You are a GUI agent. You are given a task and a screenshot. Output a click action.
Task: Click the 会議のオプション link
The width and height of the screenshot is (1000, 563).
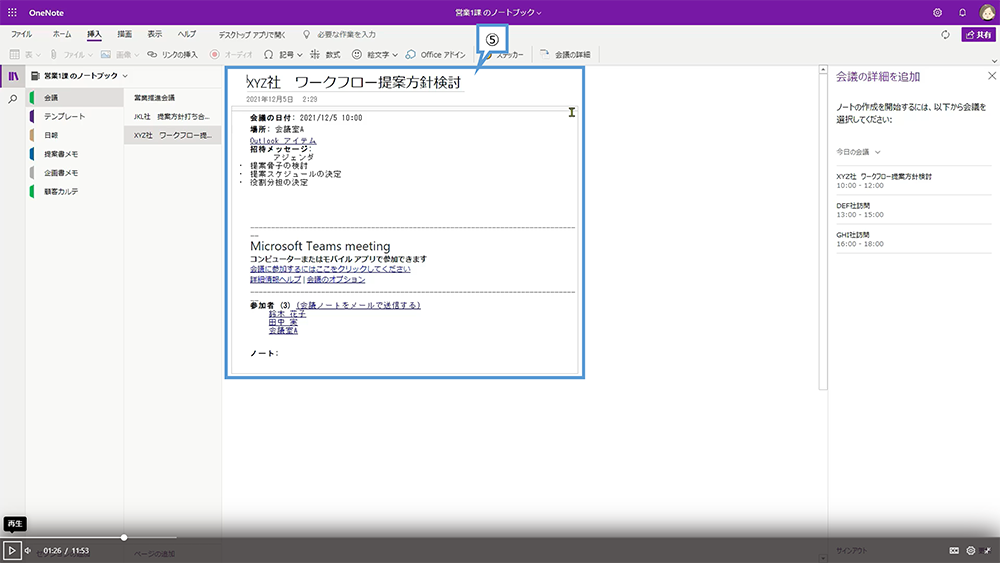336,279
